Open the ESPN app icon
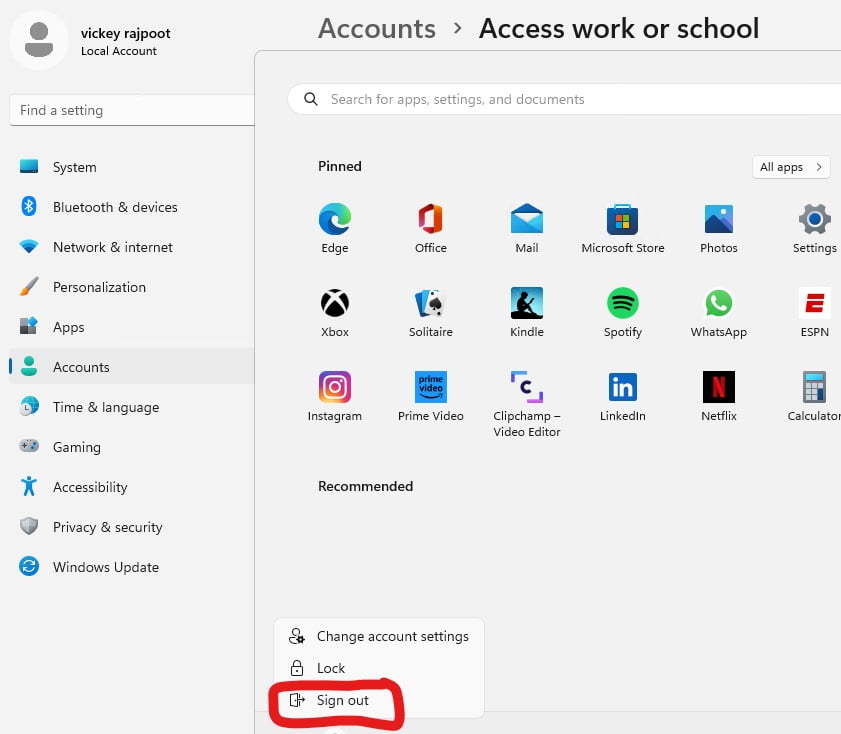The height and width of the screenshot is (734, 841). pyautogui.click(x=815, y=303)
